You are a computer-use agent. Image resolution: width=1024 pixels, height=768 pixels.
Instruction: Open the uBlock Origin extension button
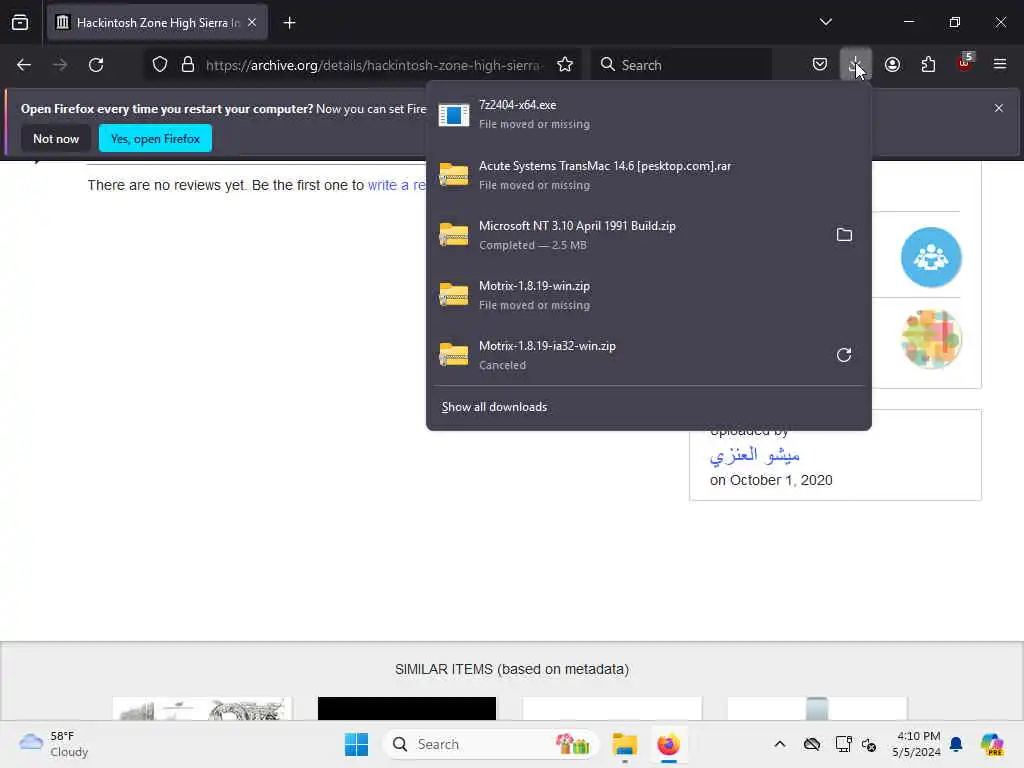pos(965,63)
